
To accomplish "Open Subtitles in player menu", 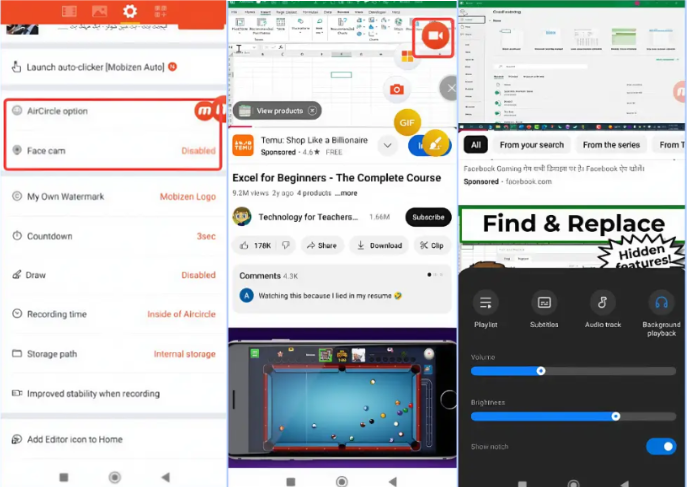I will (544, 309).
